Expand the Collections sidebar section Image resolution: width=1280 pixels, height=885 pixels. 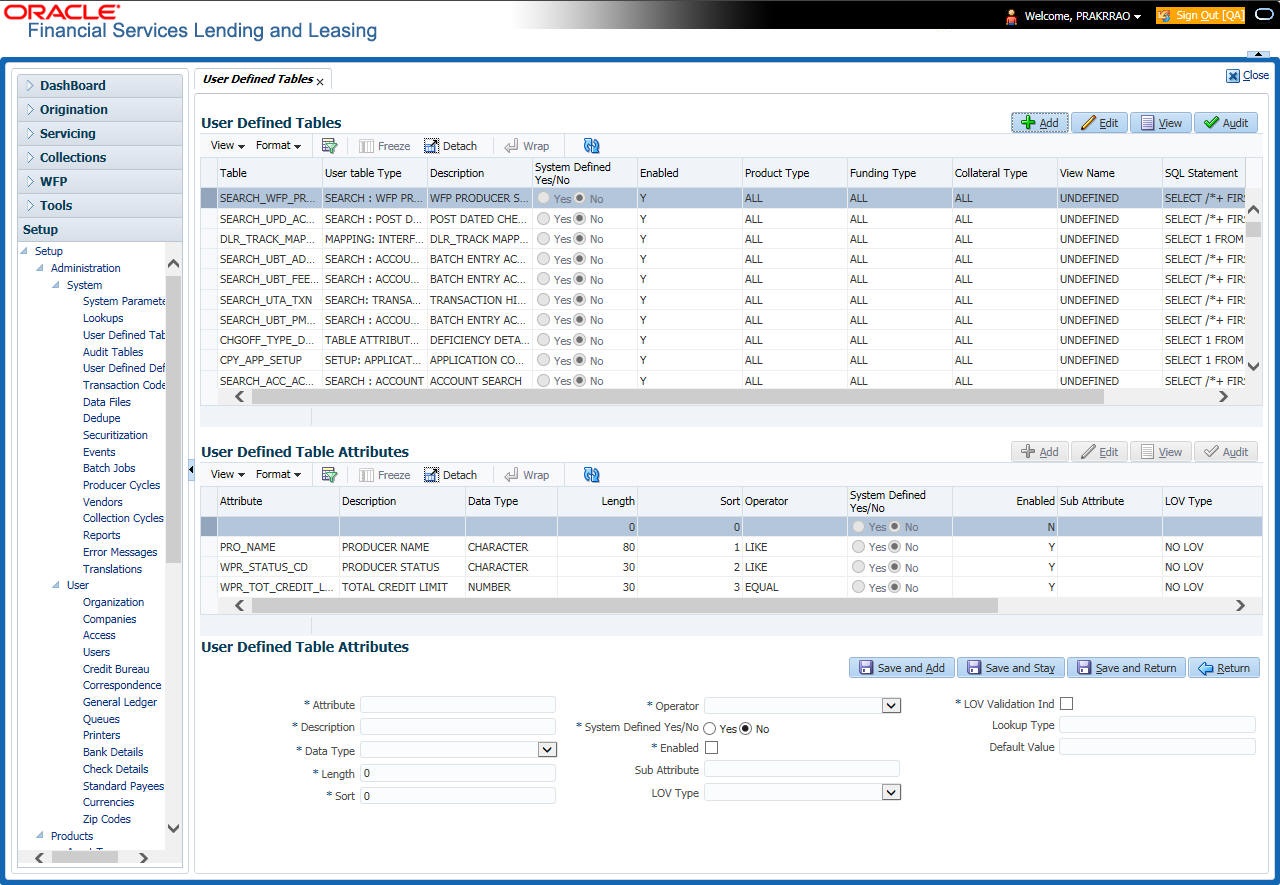[x=73, y=157]
